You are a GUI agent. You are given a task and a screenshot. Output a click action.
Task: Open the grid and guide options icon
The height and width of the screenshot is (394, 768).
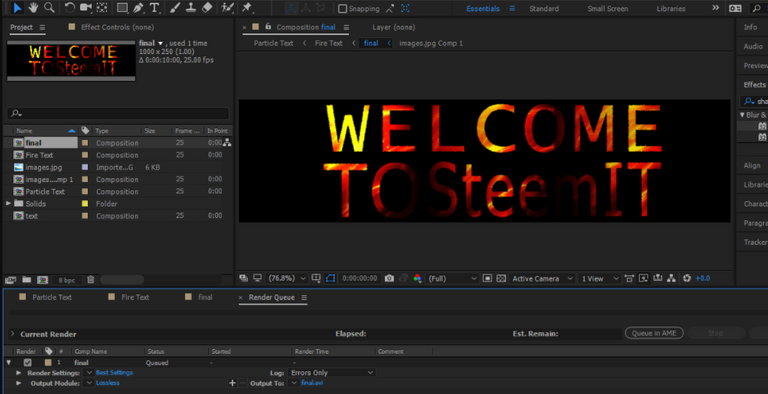[316, 278]
